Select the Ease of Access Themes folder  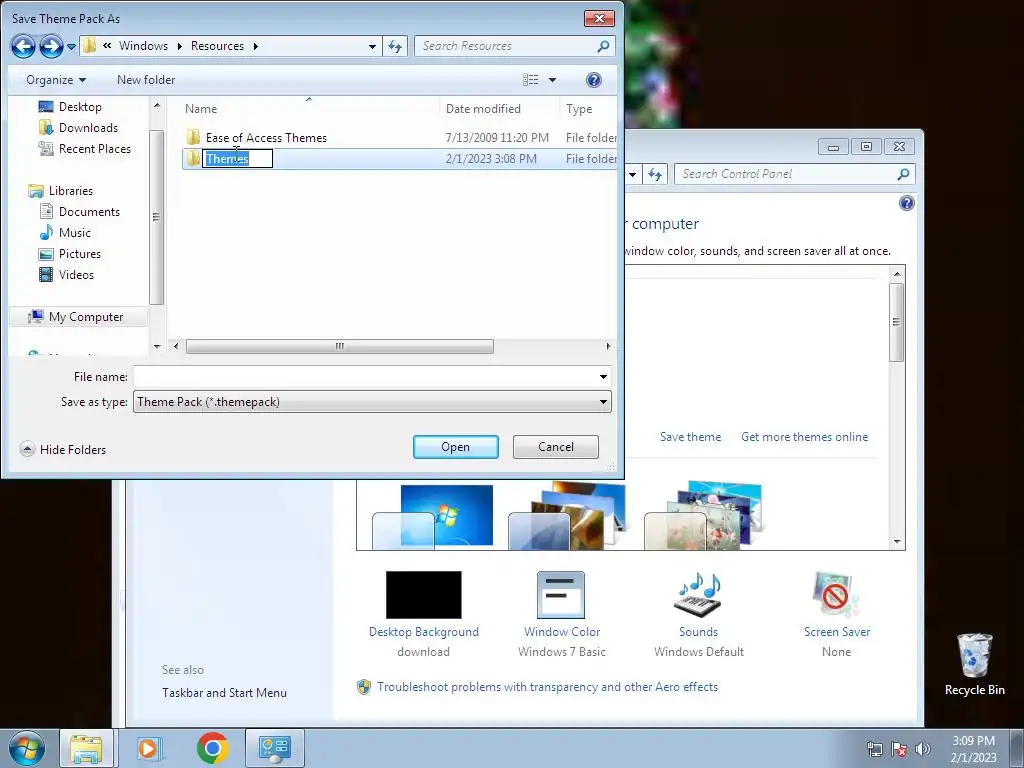click(266, 138)
